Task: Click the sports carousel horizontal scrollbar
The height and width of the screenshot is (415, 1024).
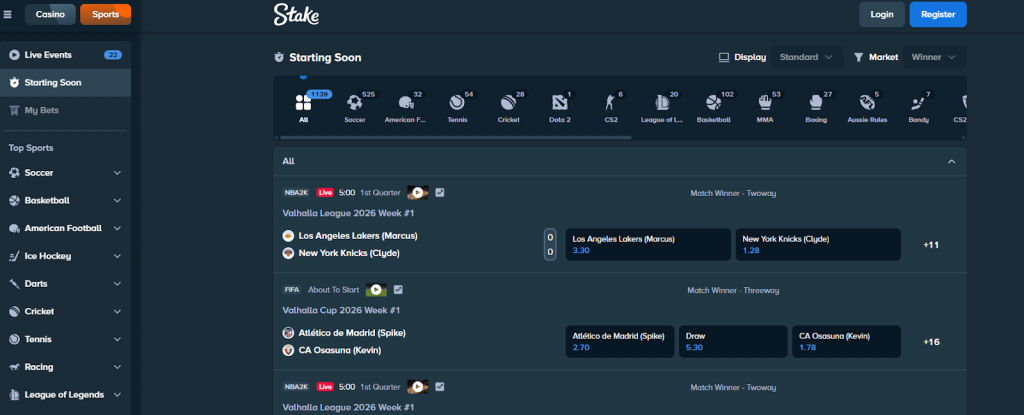Action: (455, 137)
